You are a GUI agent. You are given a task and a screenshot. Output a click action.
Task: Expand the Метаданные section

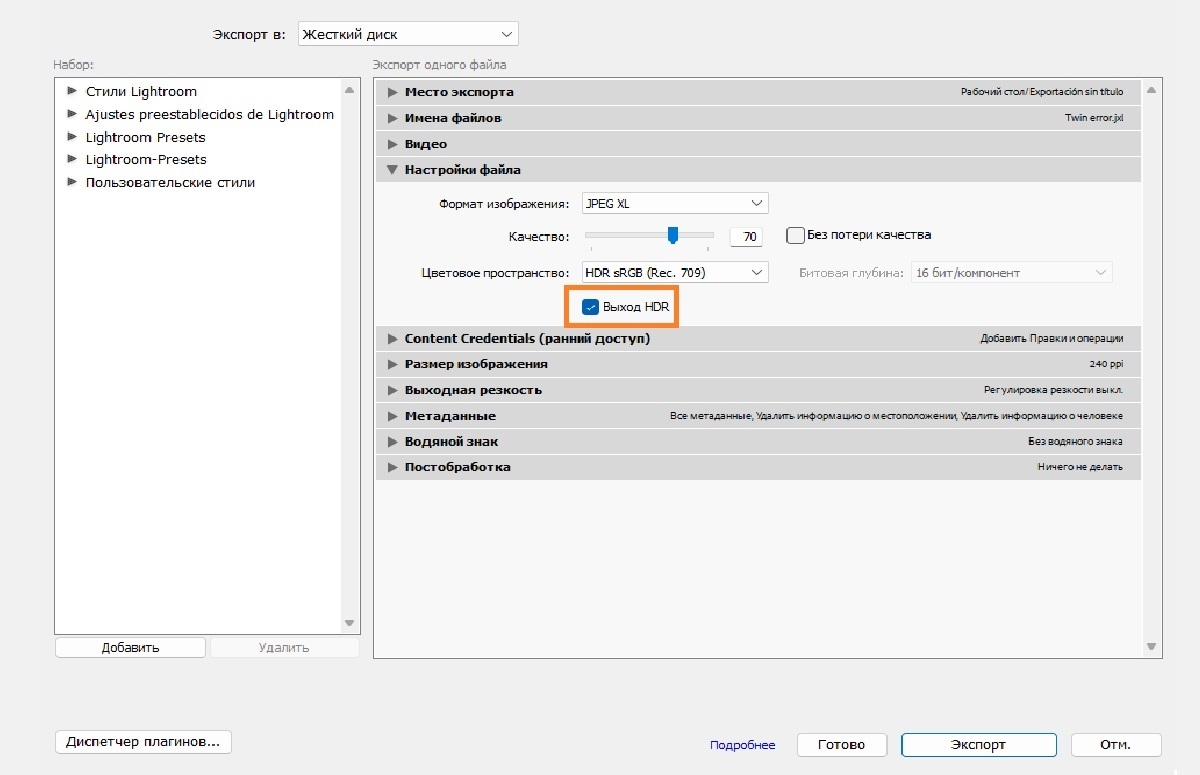click(x=393, y=416)
